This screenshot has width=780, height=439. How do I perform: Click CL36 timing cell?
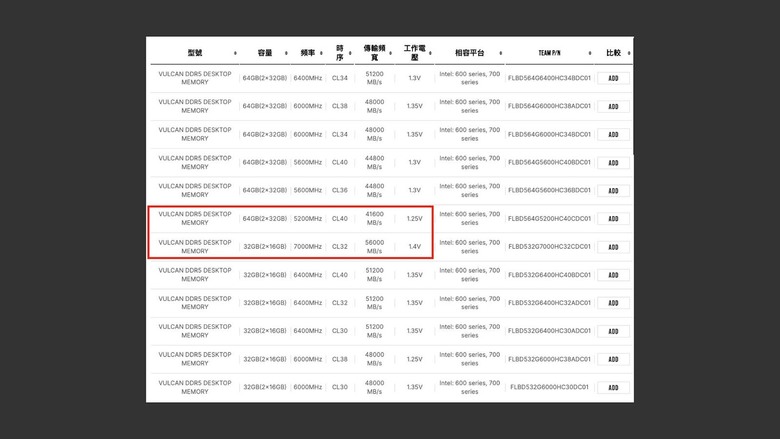coord(340,190)
